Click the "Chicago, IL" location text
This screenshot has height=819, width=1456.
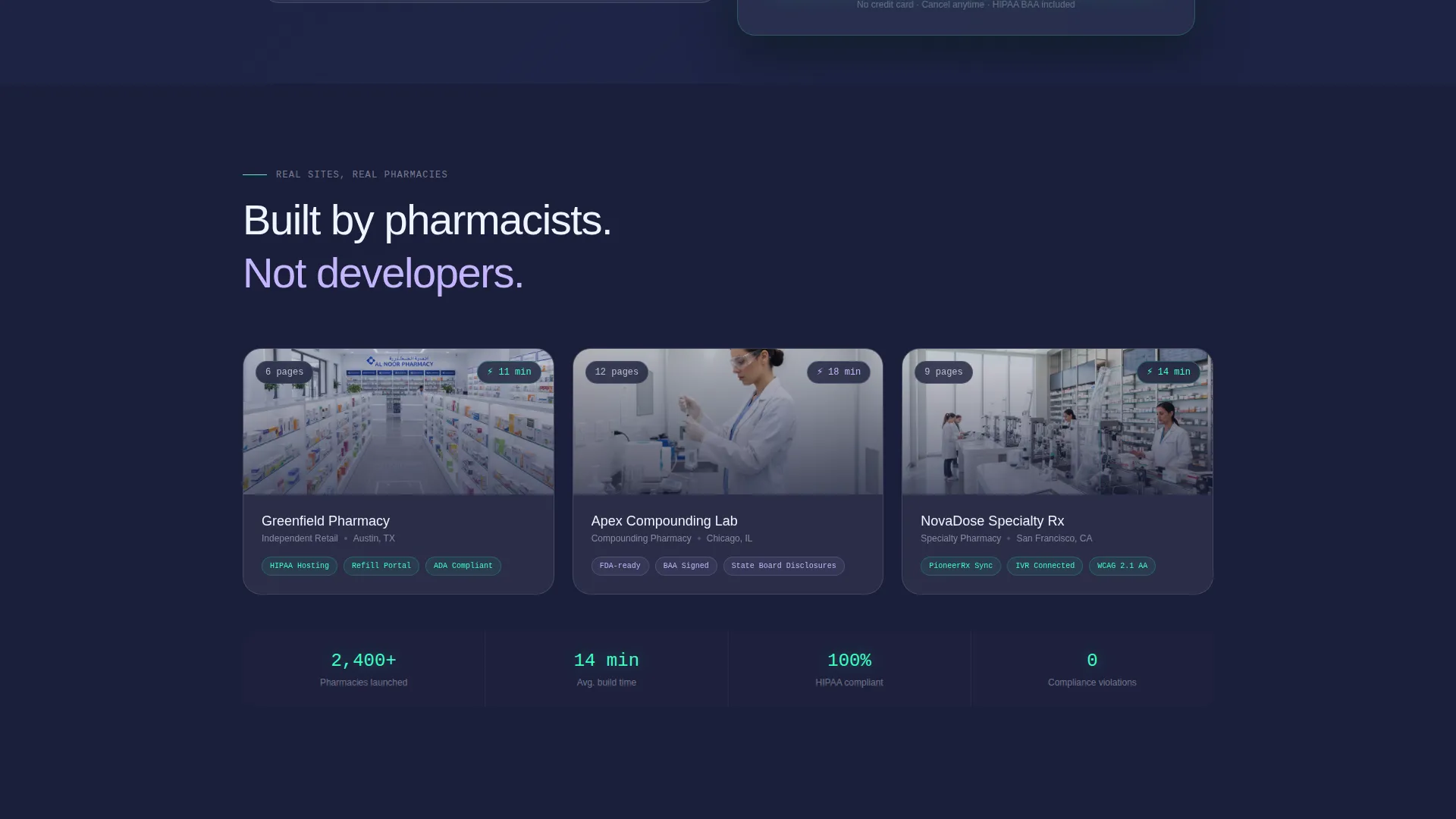tap(730, 538)
